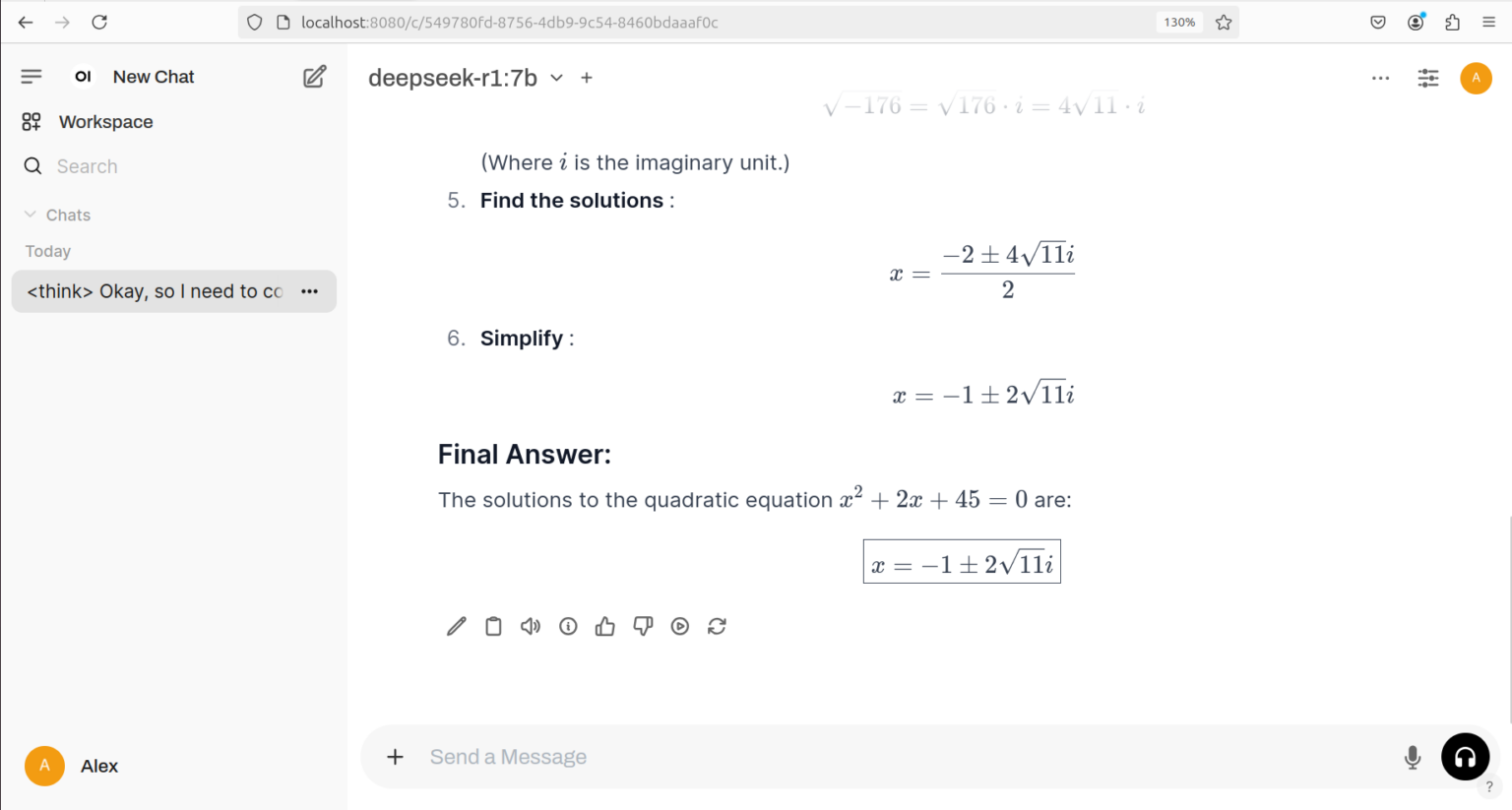Open options menu for the <think> chat
This screenshot has height=810, width=1512.
pyautogui.click(x=309, y=291)
